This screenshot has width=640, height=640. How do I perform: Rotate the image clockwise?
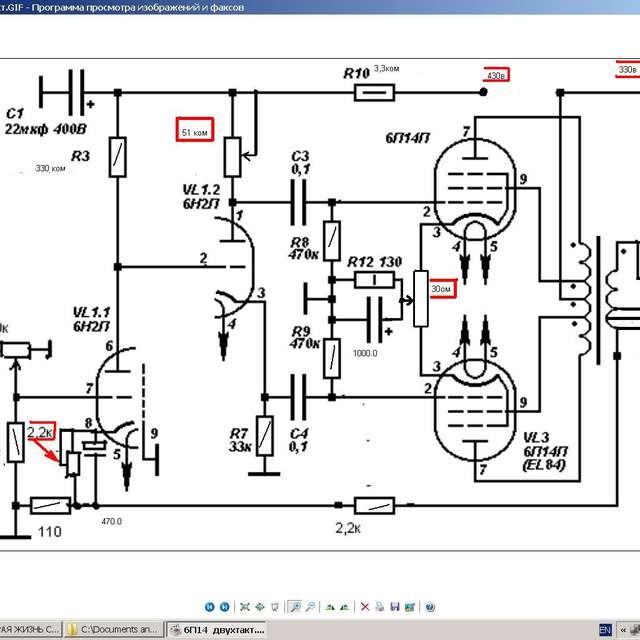330,607
